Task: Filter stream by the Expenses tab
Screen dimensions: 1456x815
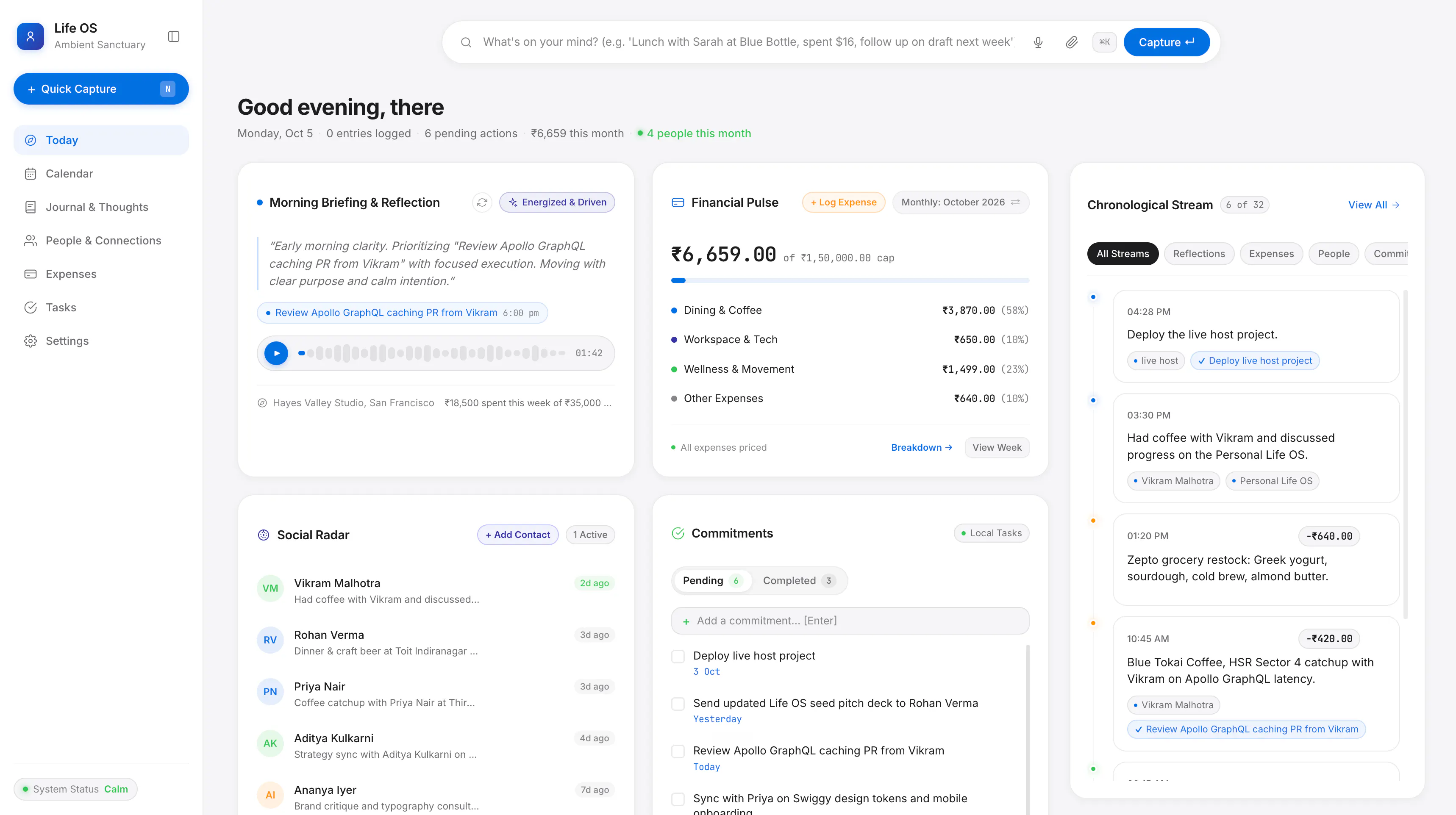Action: 1270,254
